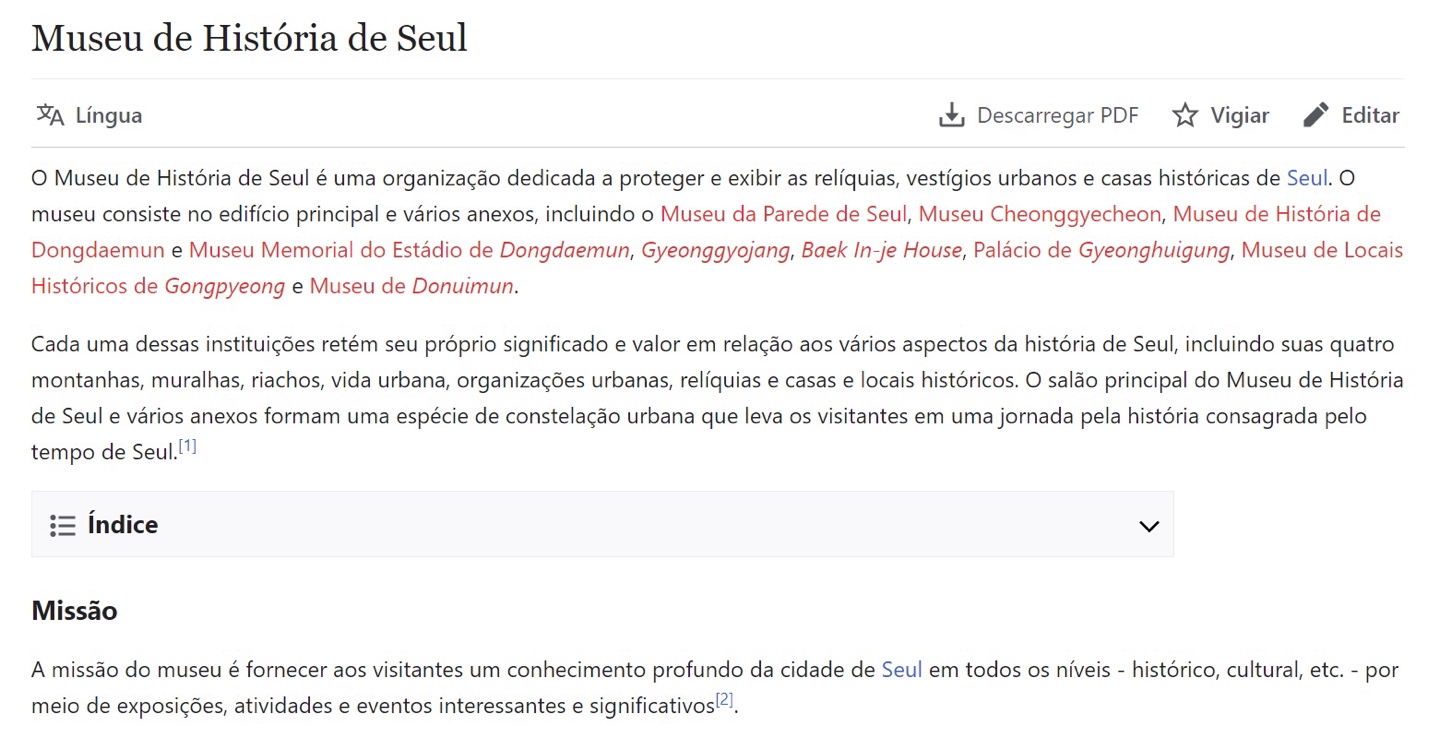
Task: Click the Missão section heading
Action: click(x=74, y=610)
